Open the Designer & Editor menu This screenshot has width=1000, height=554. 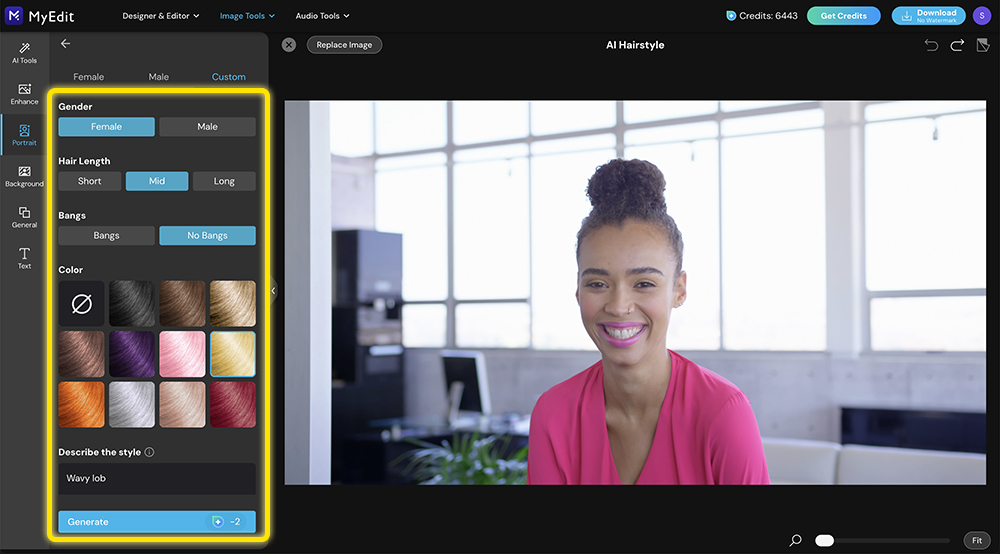tap(161, 16)
